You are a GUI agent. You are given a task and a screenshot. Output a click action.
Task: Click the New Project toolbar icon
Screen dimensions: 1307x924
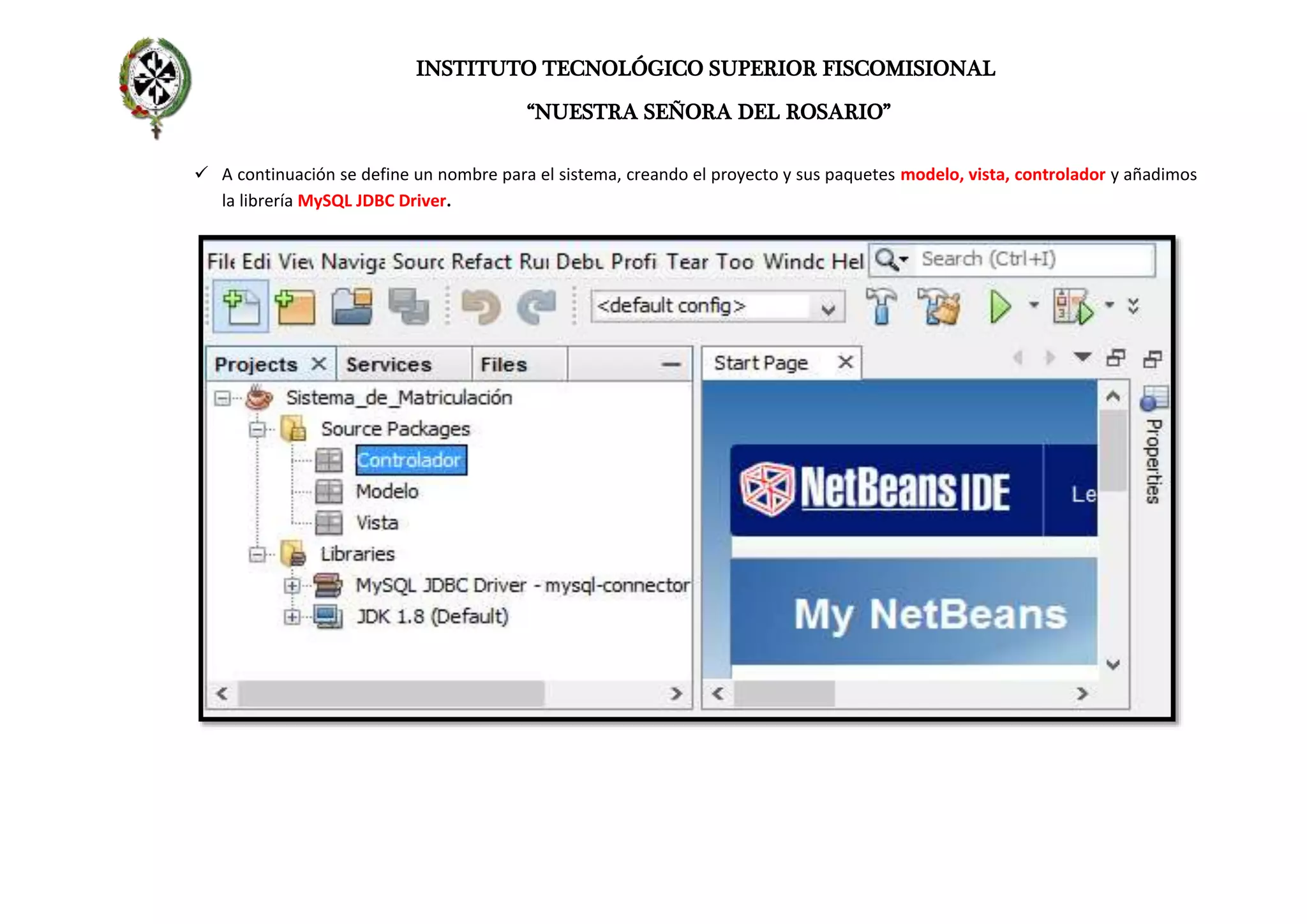tap(295, 306)
